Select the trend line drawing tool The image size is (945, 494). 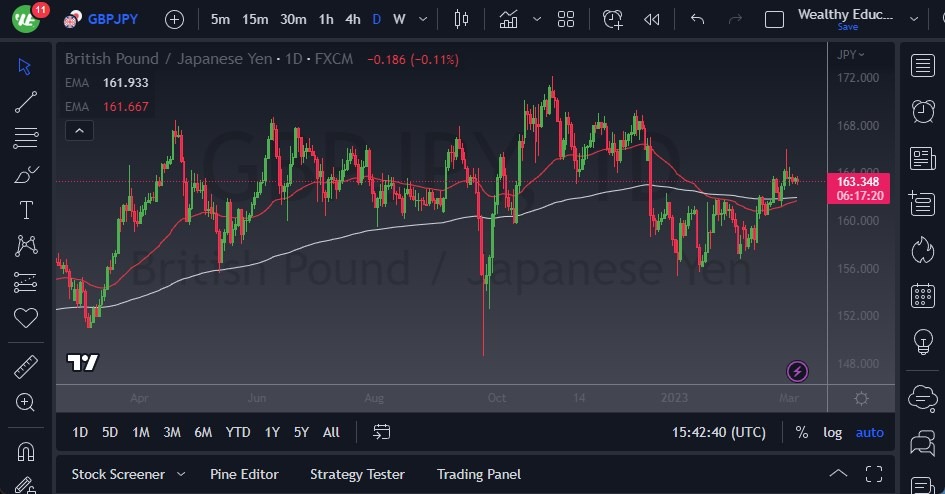pyautogui.click(x=26, y=101)
